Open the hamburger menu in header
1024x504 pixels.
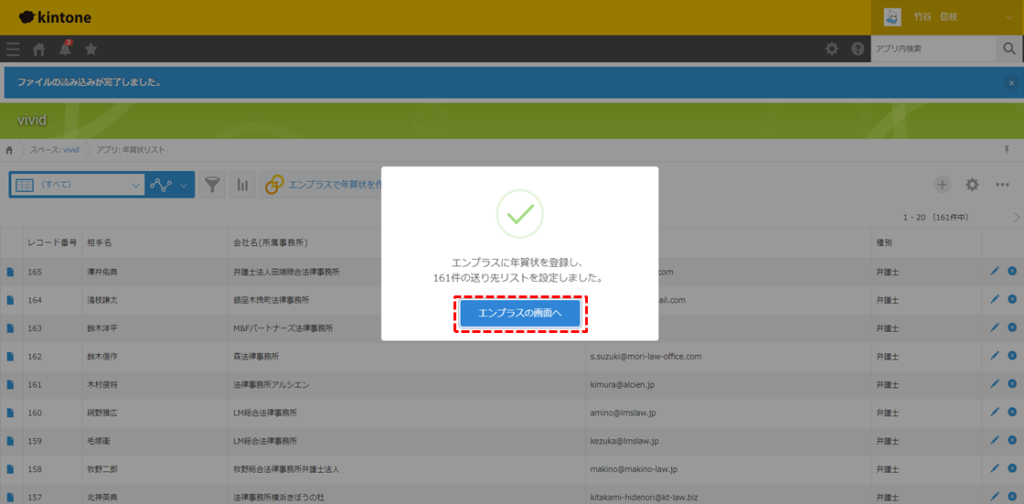(x=12, y=49)
